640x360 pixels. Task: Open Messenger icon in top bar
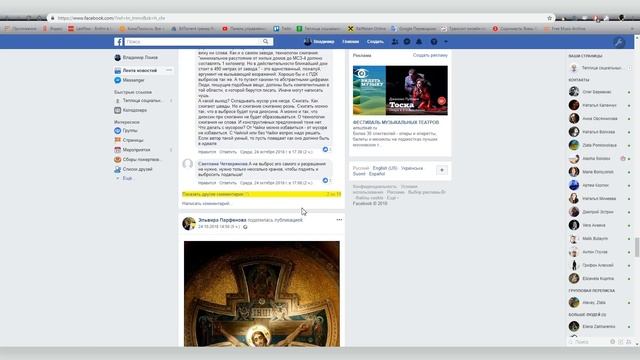click(x=407, y=42)
